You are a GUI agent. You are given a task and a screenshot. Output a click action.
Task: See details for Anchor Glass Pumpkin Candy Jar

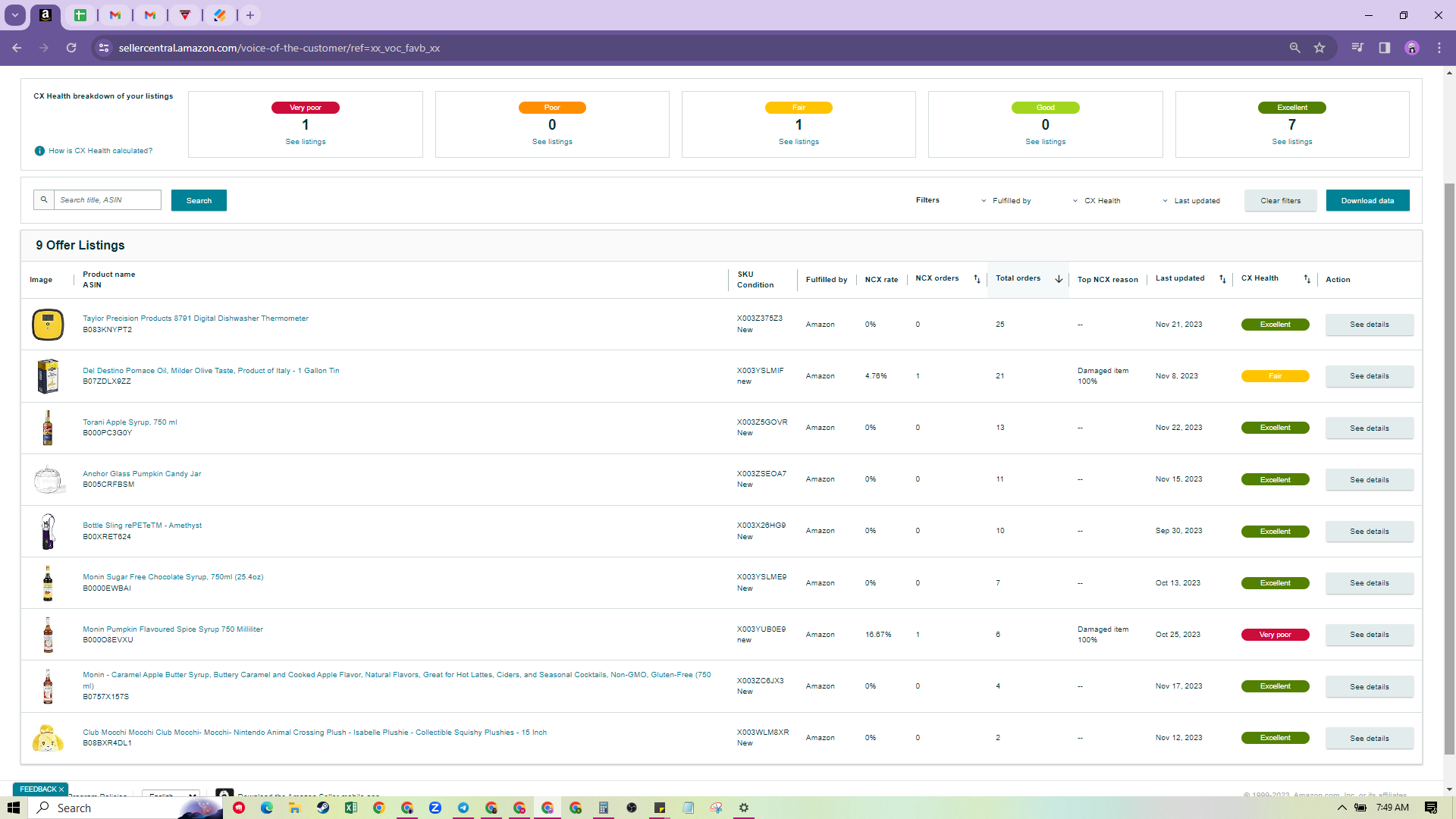(1370, 480)
